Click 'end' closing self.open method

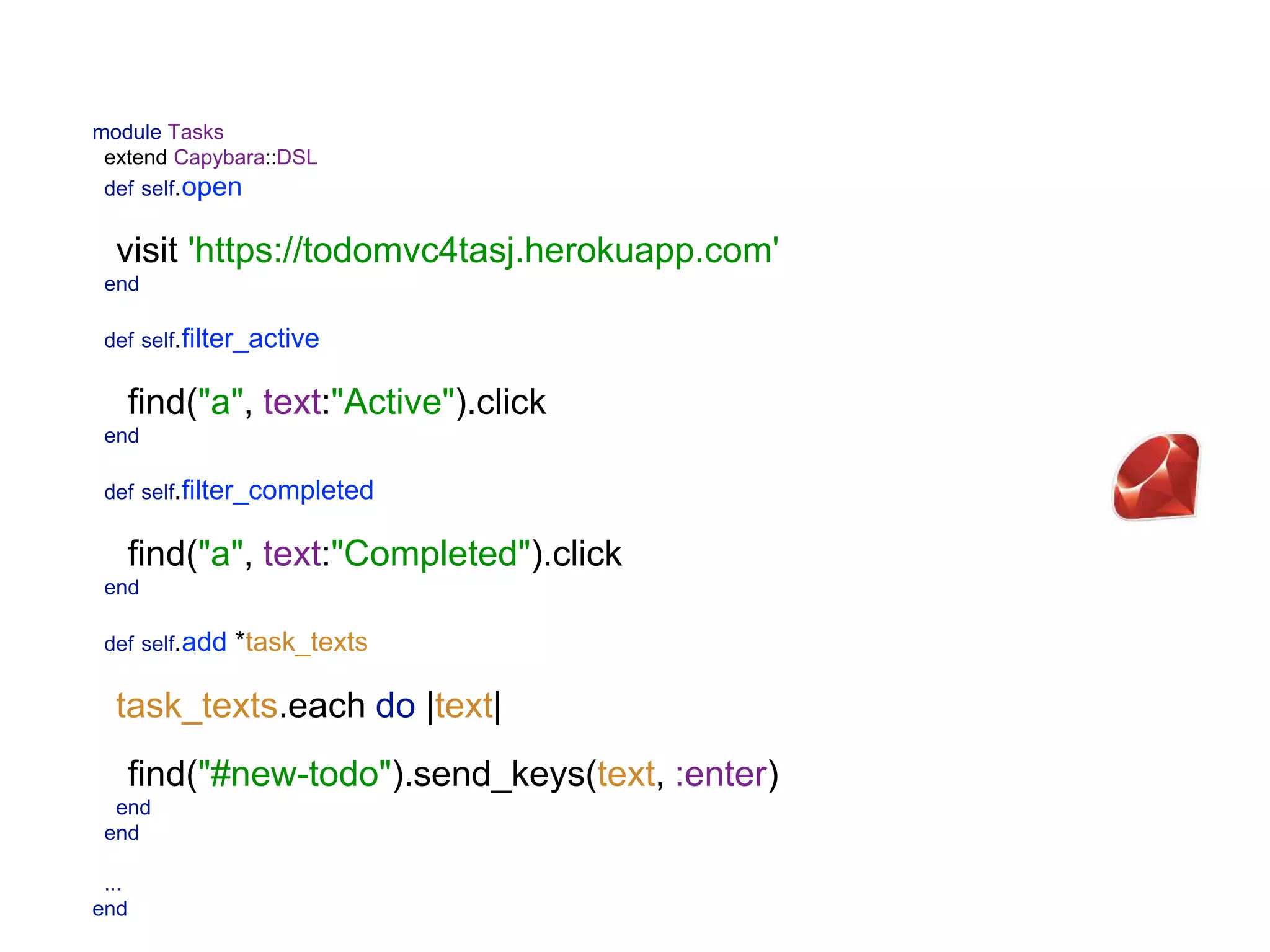122,284
